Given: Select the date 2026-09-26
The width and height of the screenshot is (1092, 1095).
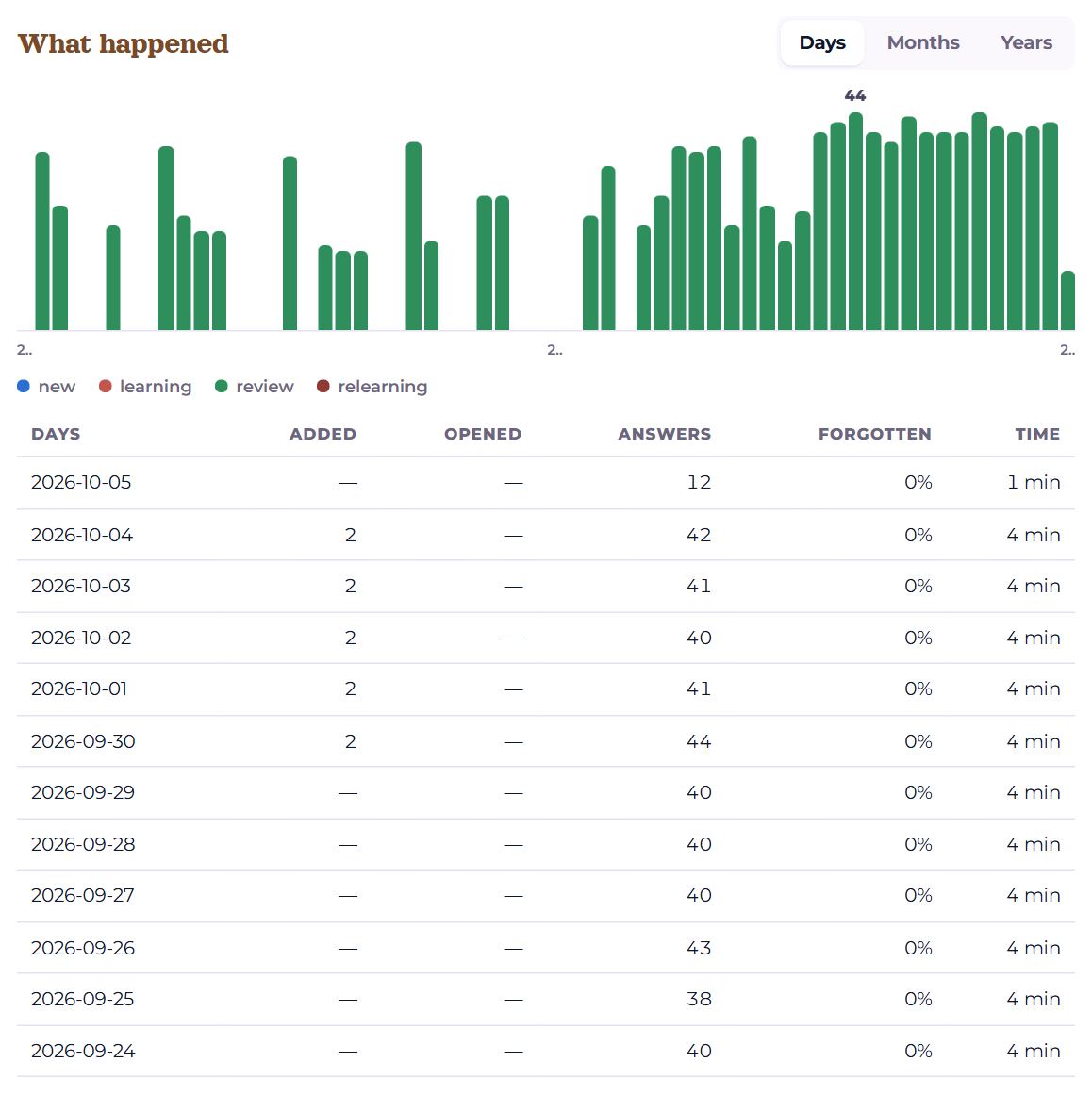Looking at the screenshot, I should click(83, 948).
